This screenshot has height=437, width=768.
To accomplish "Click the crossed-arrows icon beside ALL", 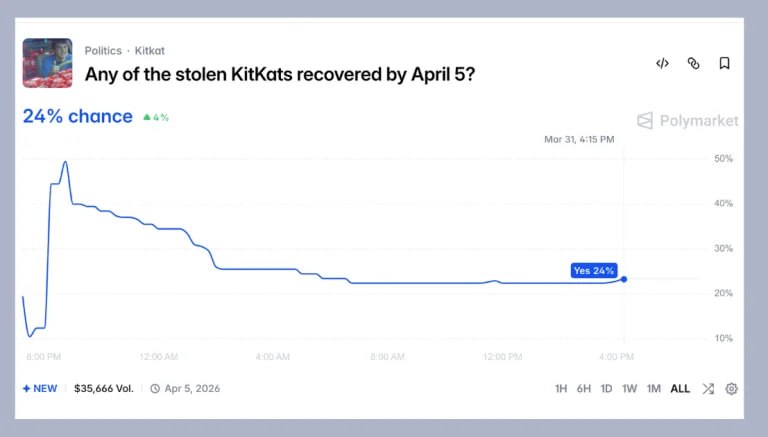I will tap(708, 389).
